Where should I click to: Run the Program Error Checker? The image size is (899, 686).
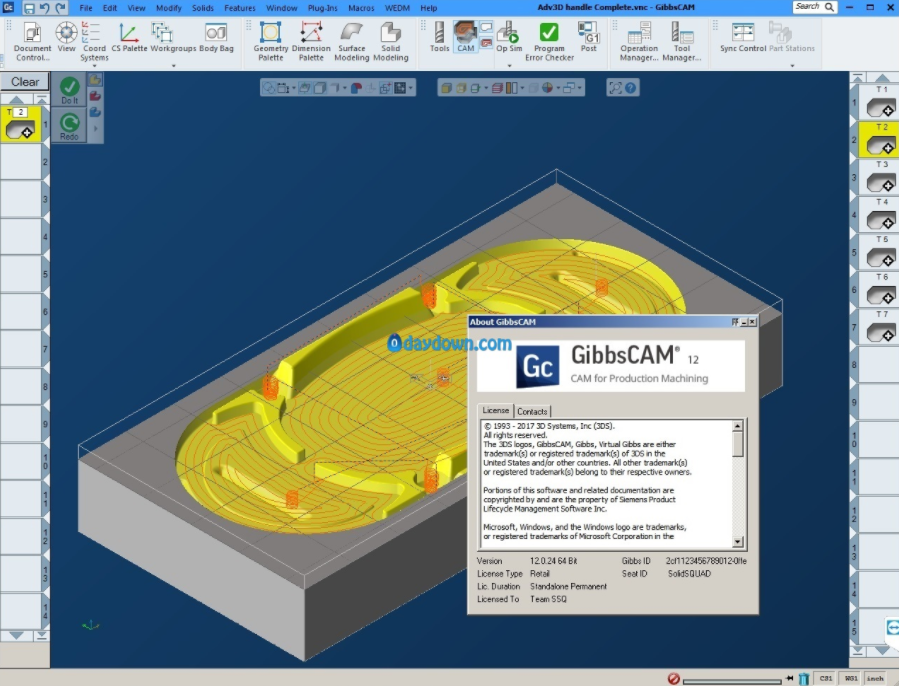tap(548, 39)
